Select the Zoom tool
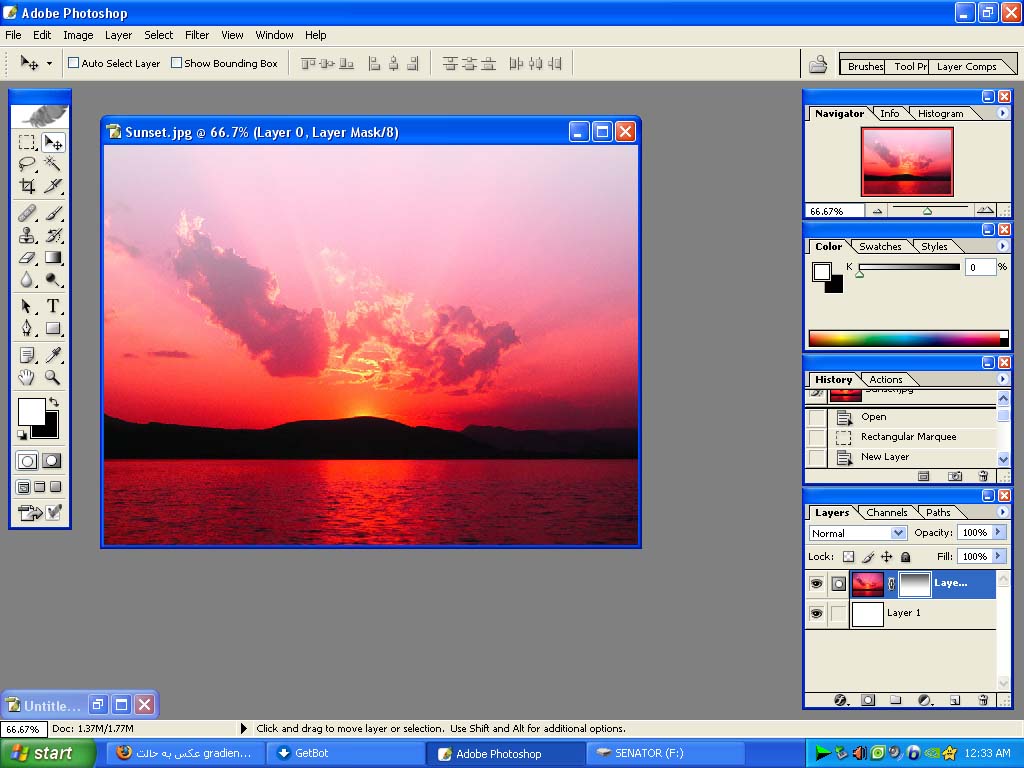This screenshot has width=1024, height=768. [52, 377]
